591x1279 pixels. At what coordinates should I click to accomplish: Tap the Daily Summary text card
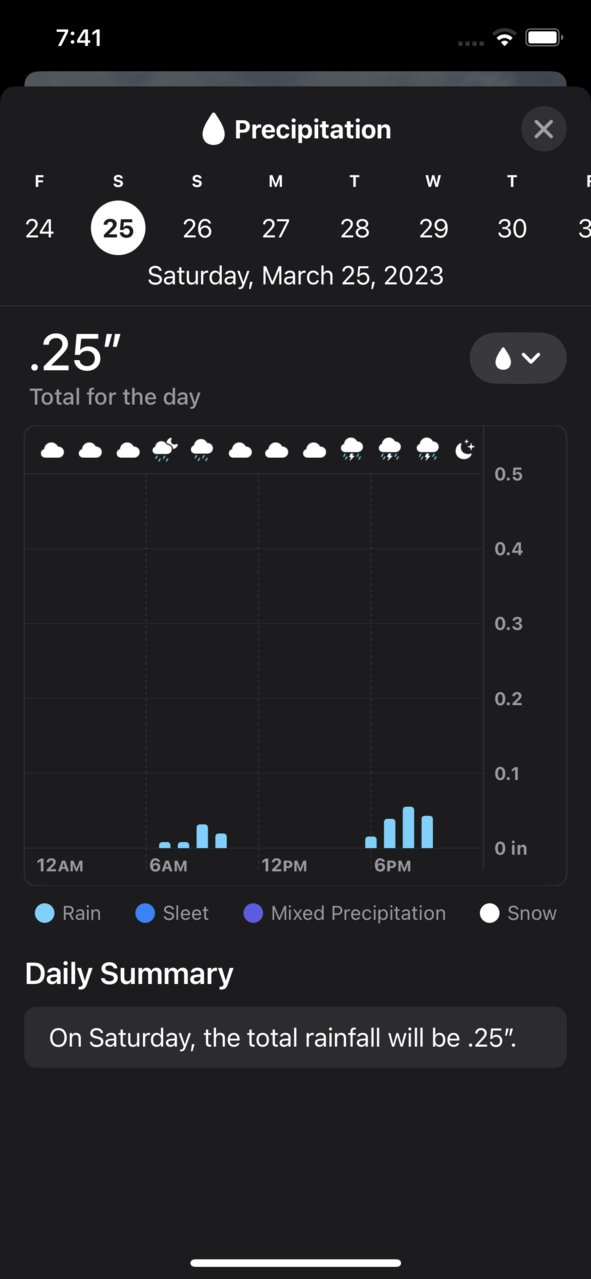[x=296, y=1037]
